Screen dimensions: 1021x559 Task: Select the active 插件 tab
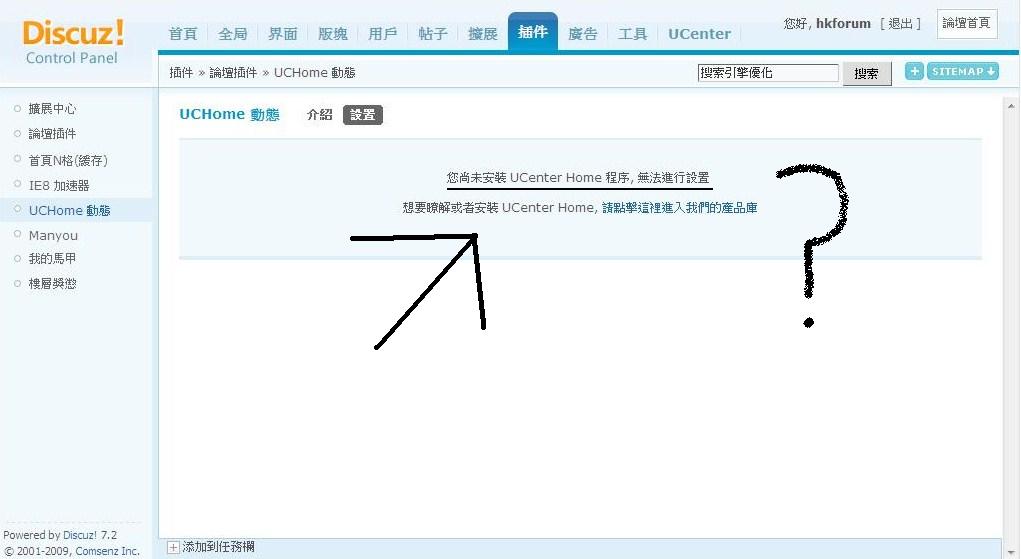point(533,31)
